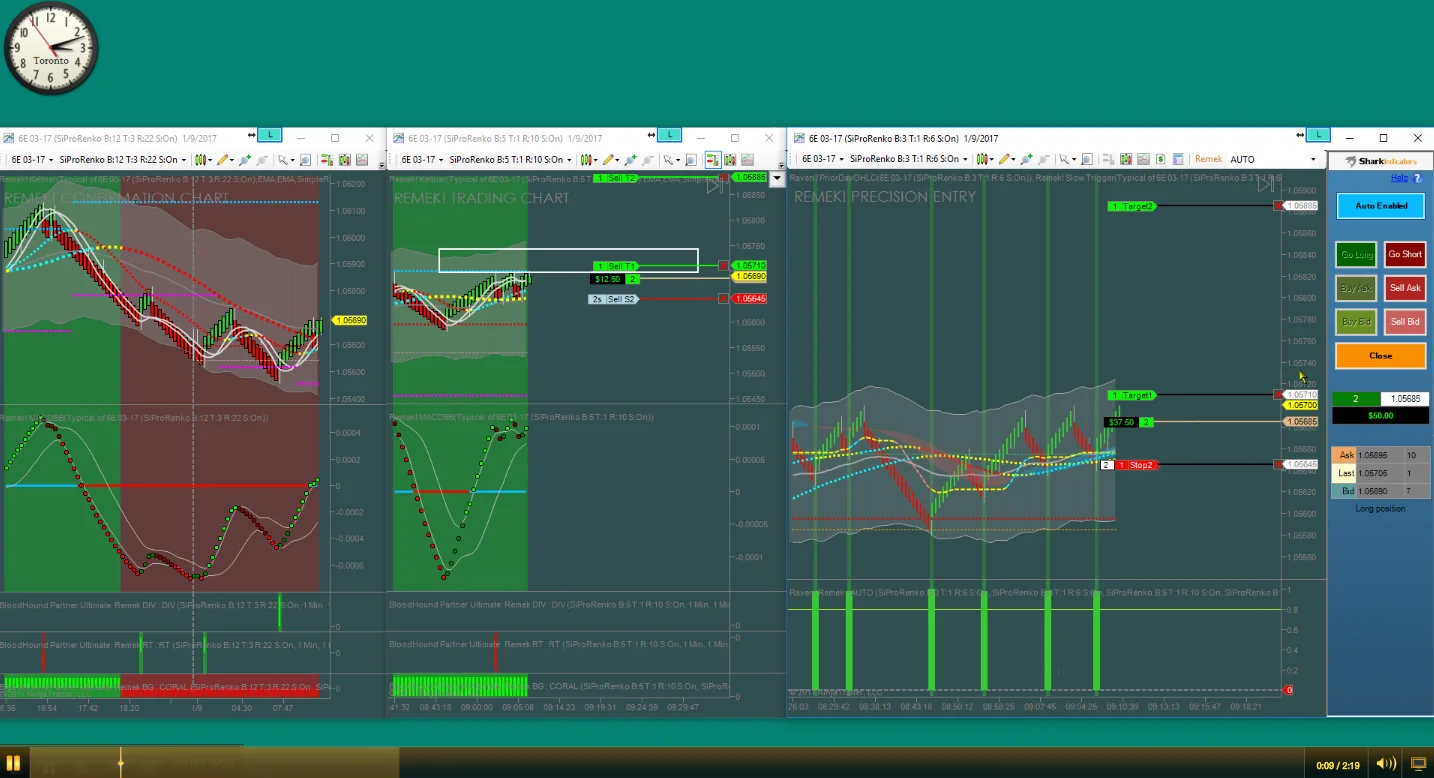This screenshot has height=778, width=1434.
Task: Open the 6E 03-17 instrument dropdown in left chart
Action: (33, 159)
